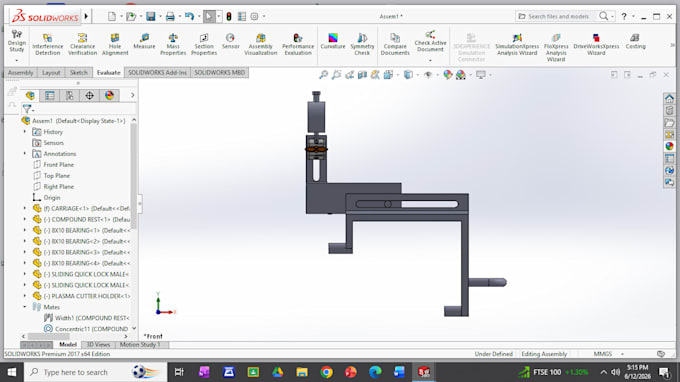Open SOLIDWORKS Add-Ins tab
680x382 pixels.
(x=157, y=72)
